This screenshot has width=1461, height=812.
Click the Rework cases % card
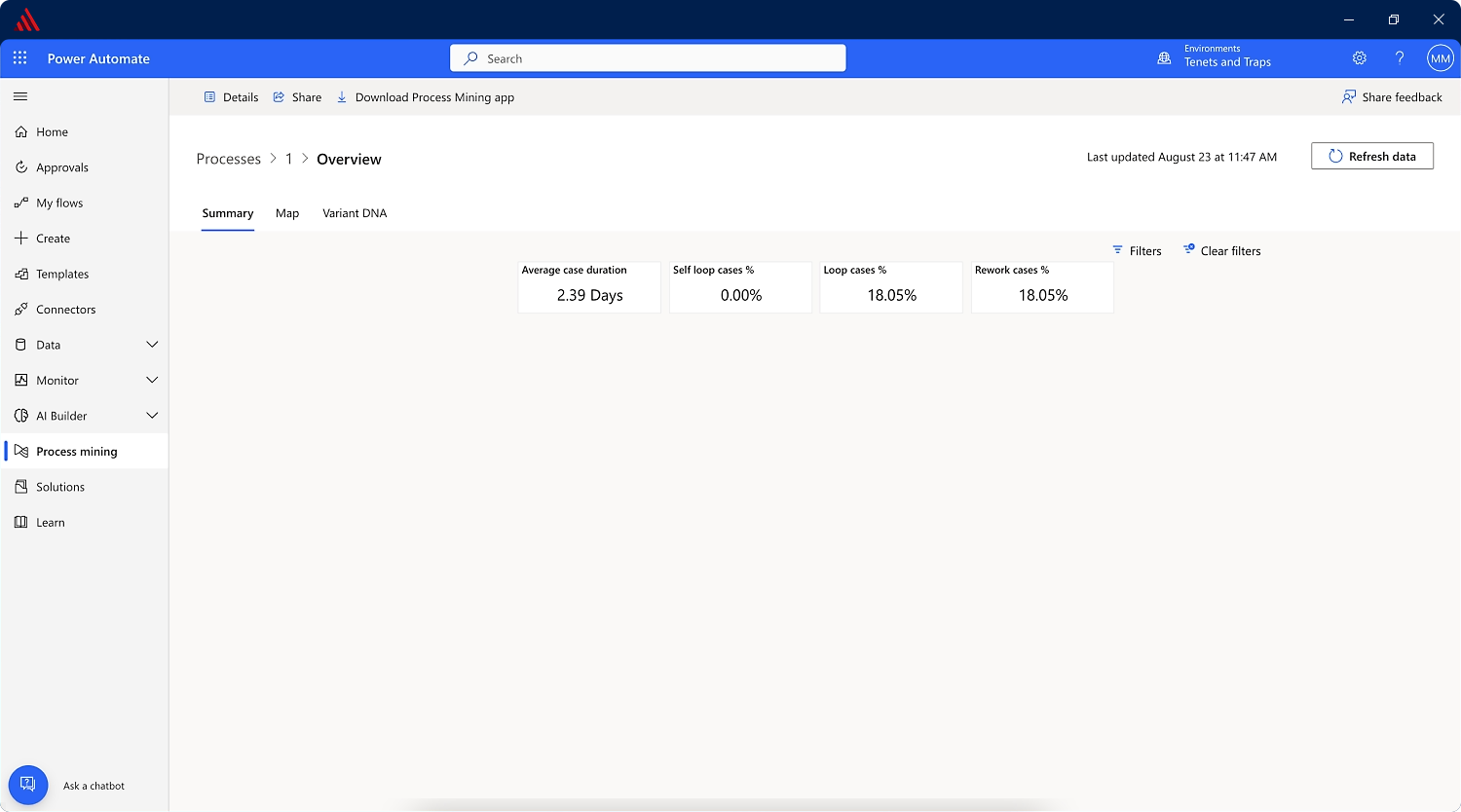point(1042,287)
